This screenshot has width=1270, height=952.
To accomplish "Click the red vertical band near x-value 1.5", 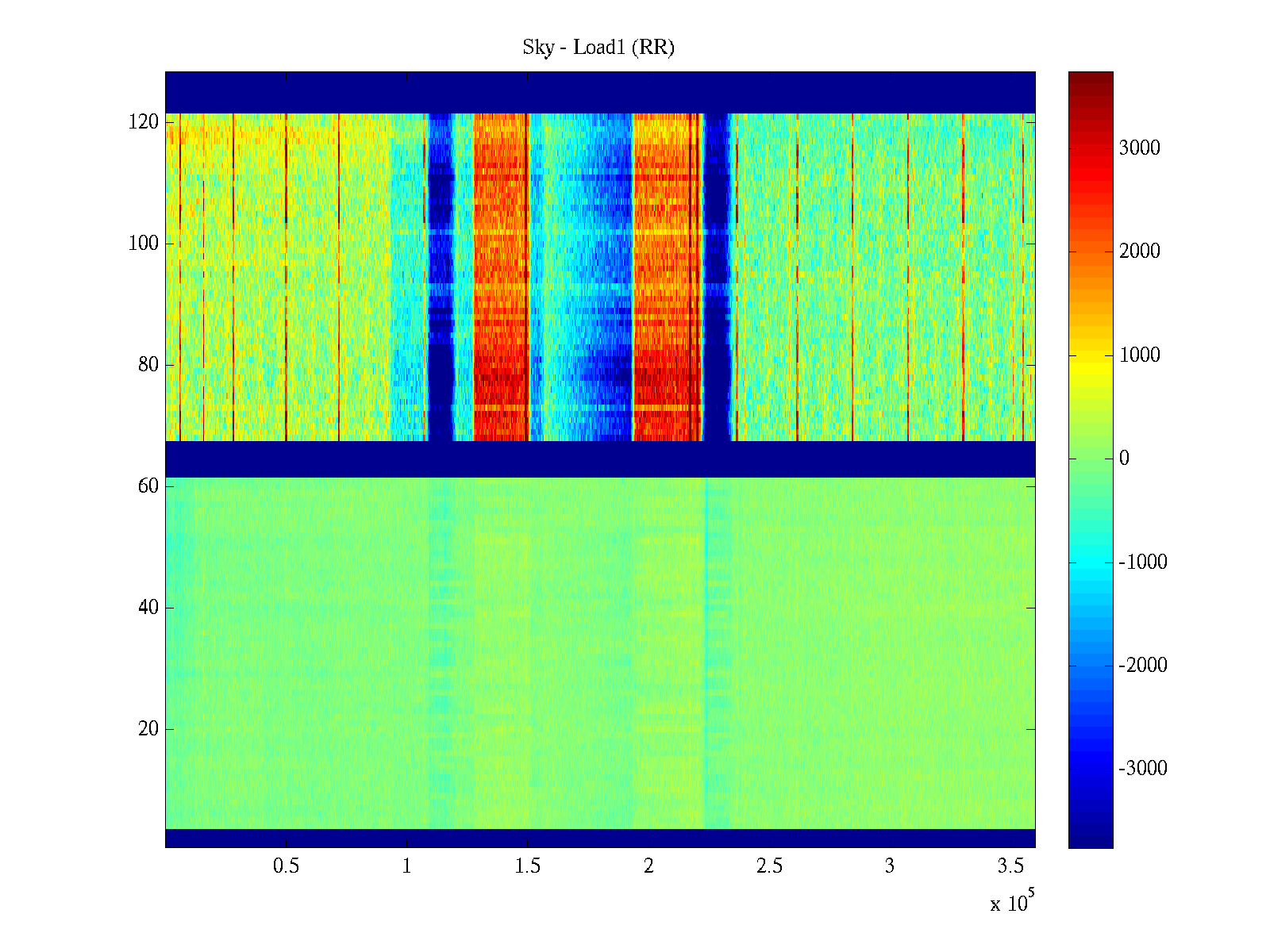I will [x=502, y=278].
